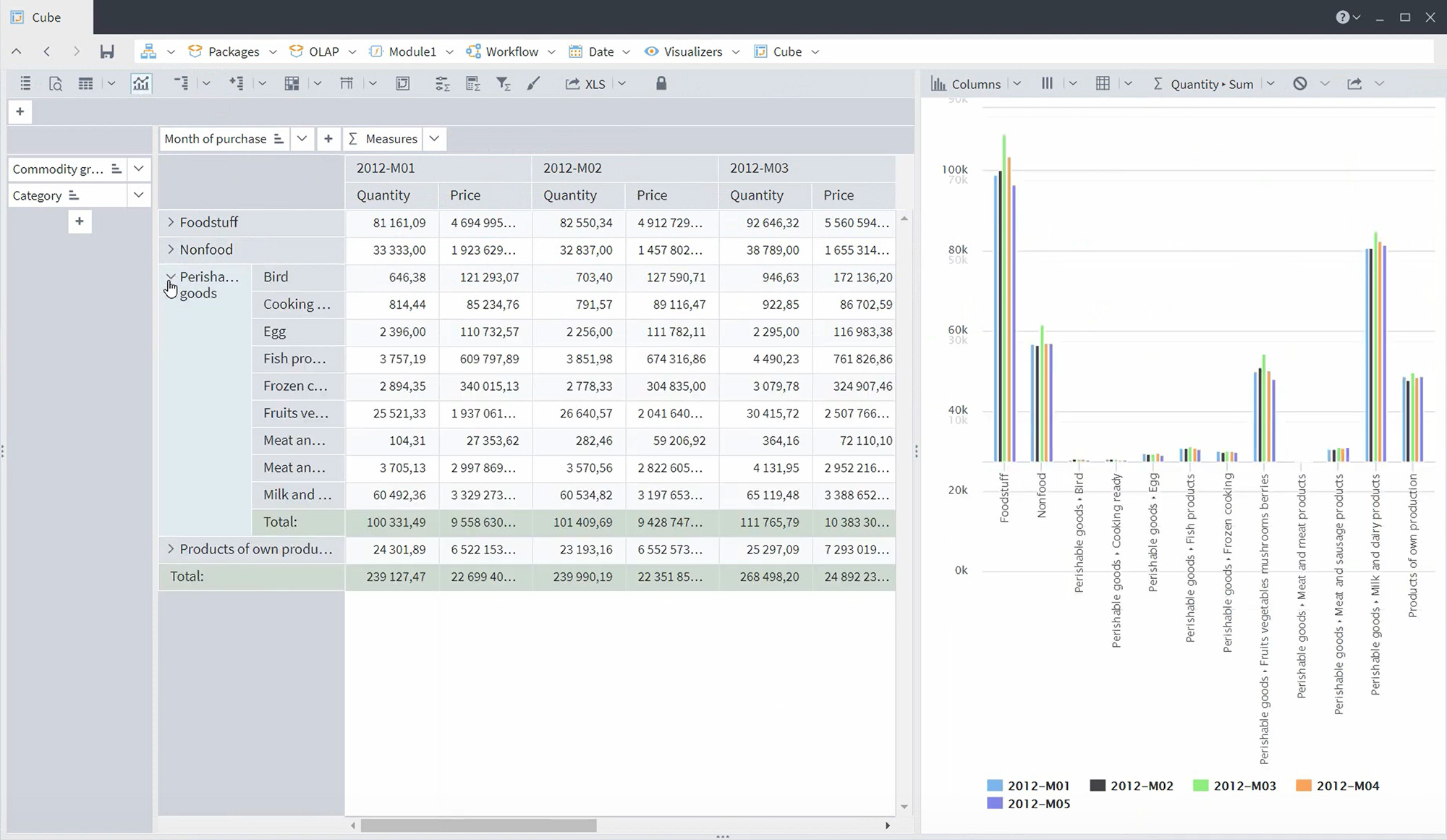Open the Month of purchase dropdown arrow
1447x840 pixels.
(x=302, y=139)
